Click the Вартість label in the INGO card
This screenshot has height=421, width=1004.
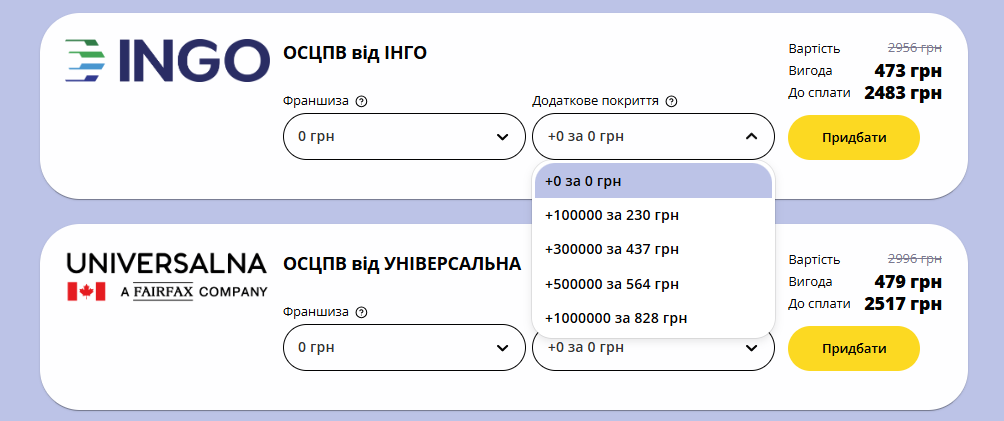[814, 49]
